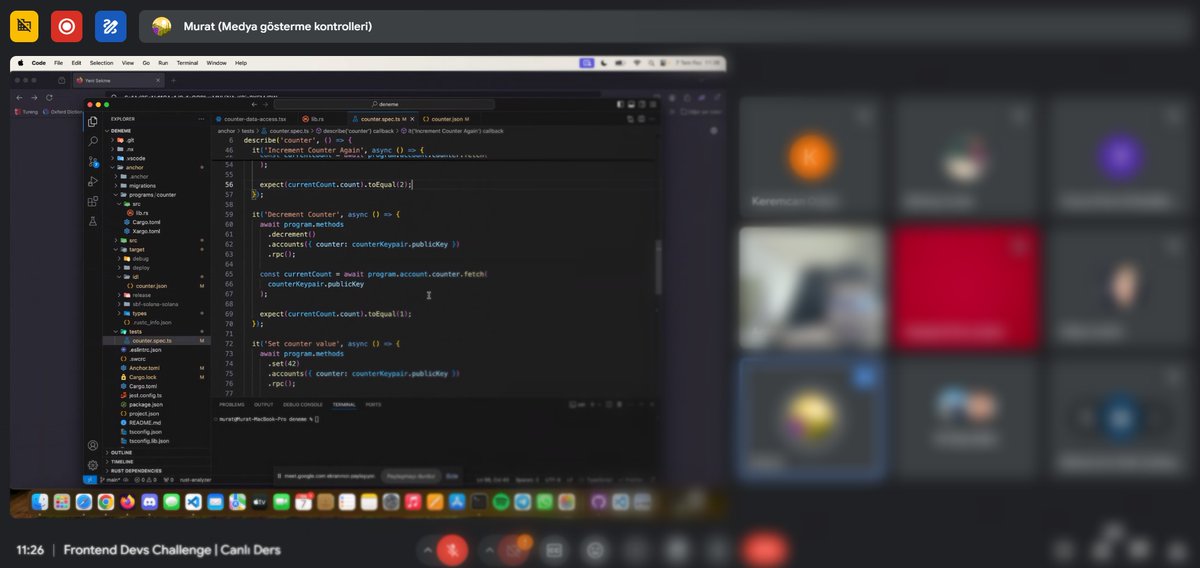This screenshot has height=568, width=1200.
Task: Open camera options chevron in Meet
Action: (x=489, y=549)
